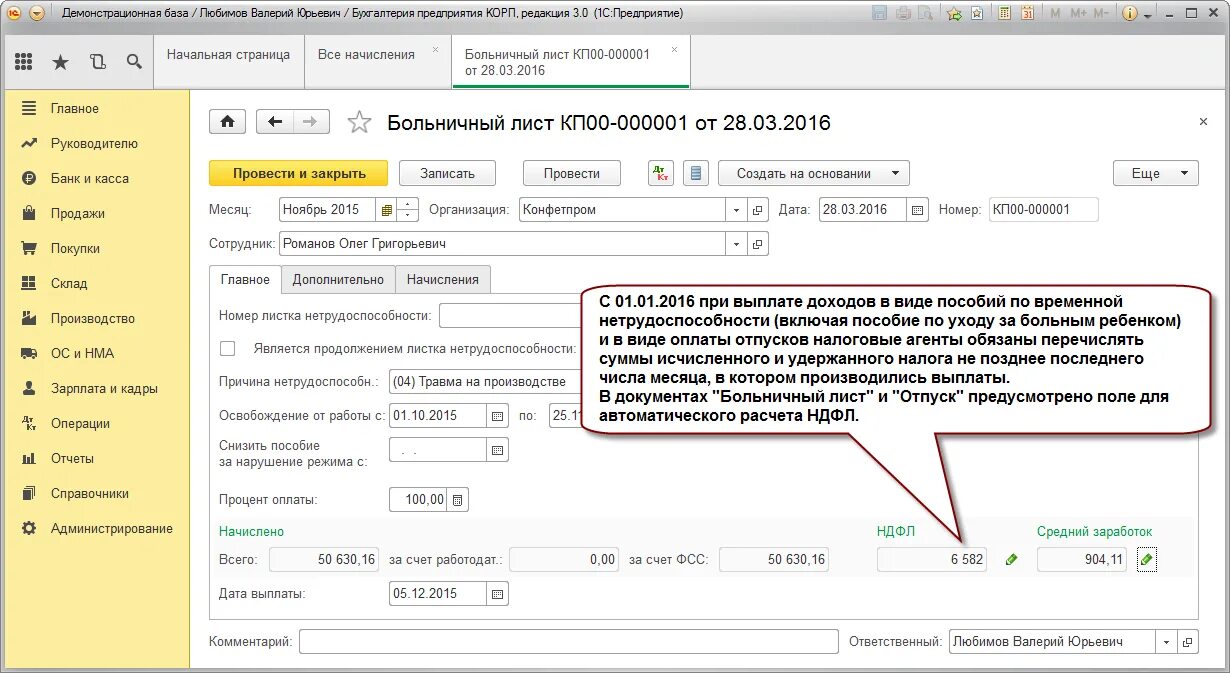
Task: Click Провести и закрыть
Action: [x=299, y=173]
